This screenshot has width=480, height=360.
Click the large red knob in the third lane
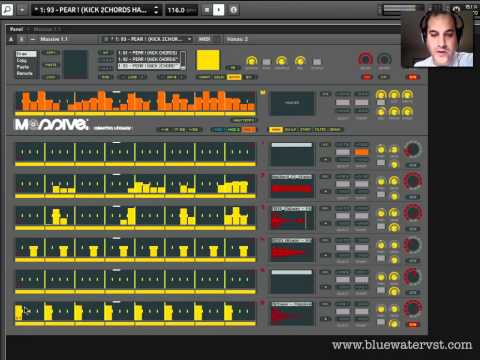tap(413, 213)
